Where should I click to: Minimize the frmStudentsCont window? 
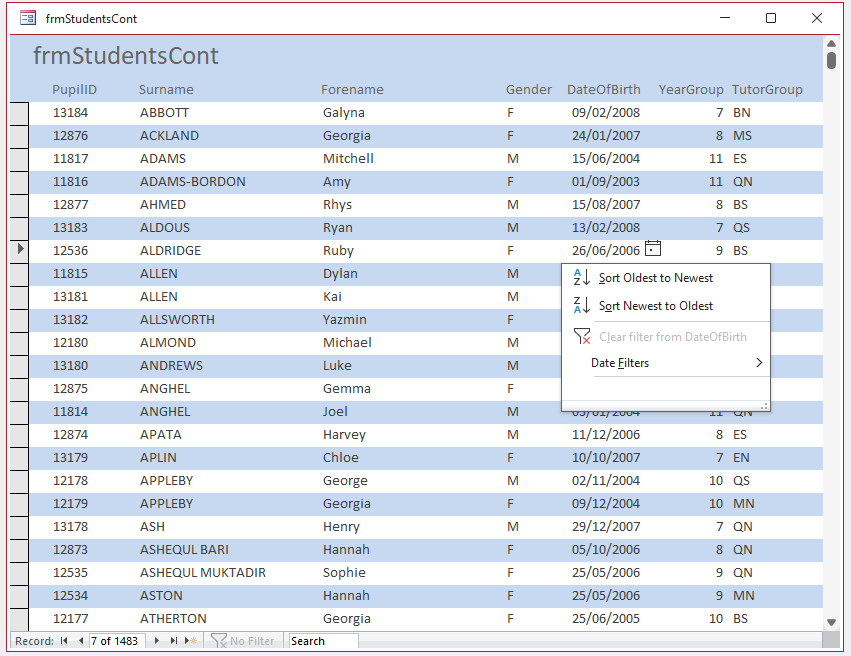[x=725, y=18]
